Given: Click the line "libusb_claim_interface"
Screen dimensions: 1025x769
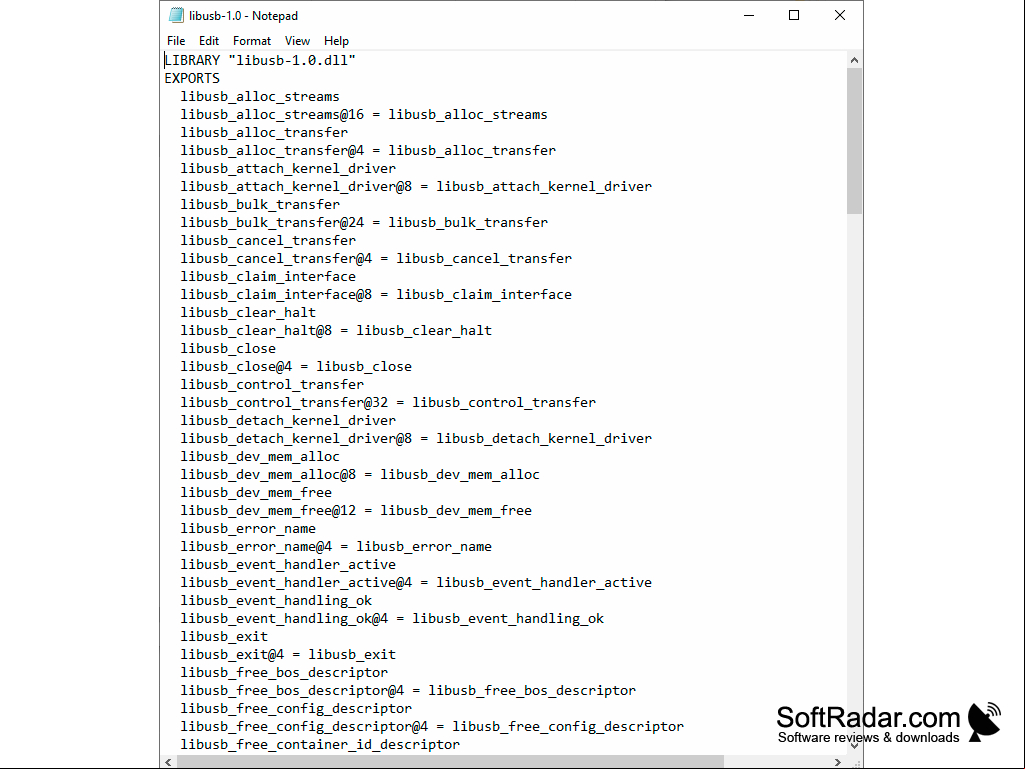Looking at the screenshot, I should tap(268, 277).
